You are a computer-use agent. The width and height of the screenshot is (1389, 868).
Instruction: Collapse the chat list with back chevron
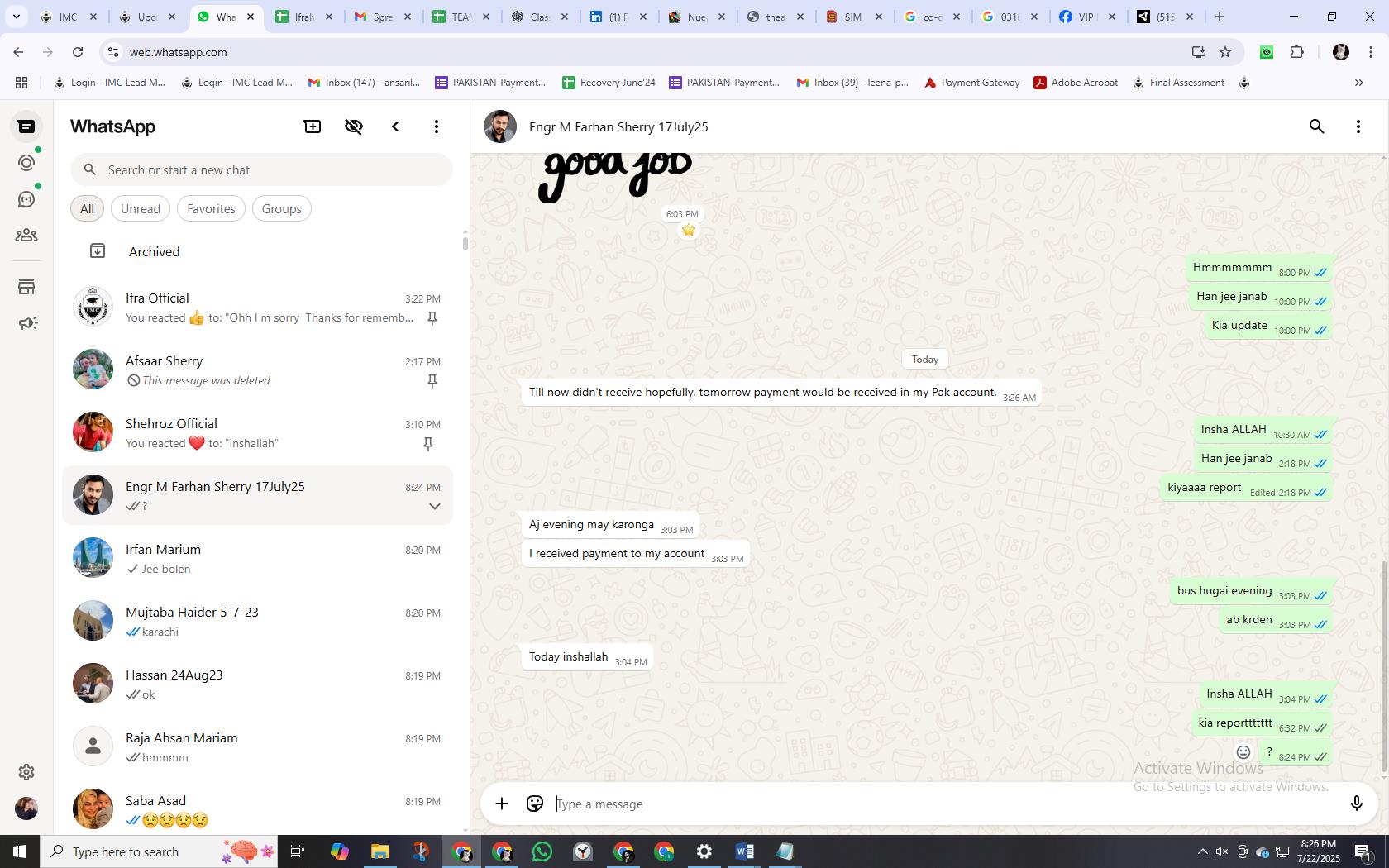[395, 126]
